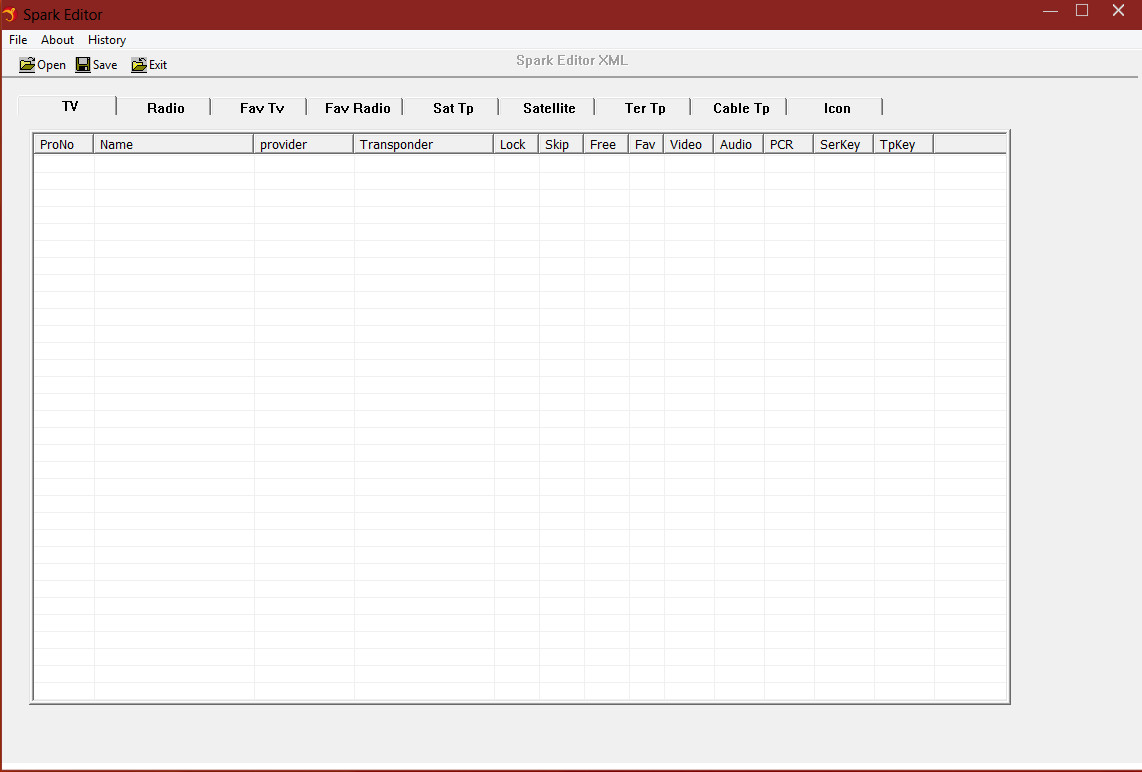Click the TpKey column header
The height and width of the screenshot is (772, 1142).
pyautogui.click(x=904, y=144)
